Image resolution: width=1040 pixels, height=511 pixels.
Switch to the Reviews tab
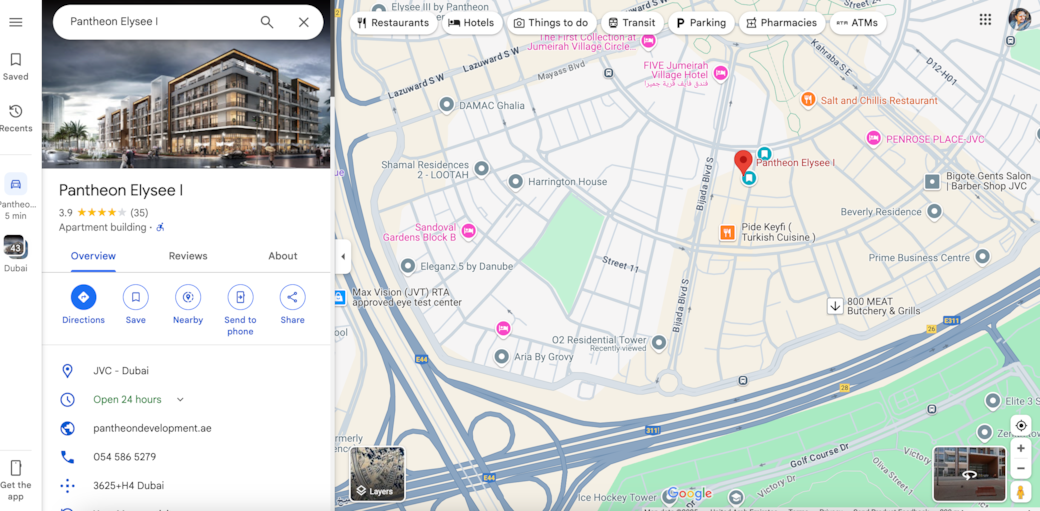click(188, 256)
